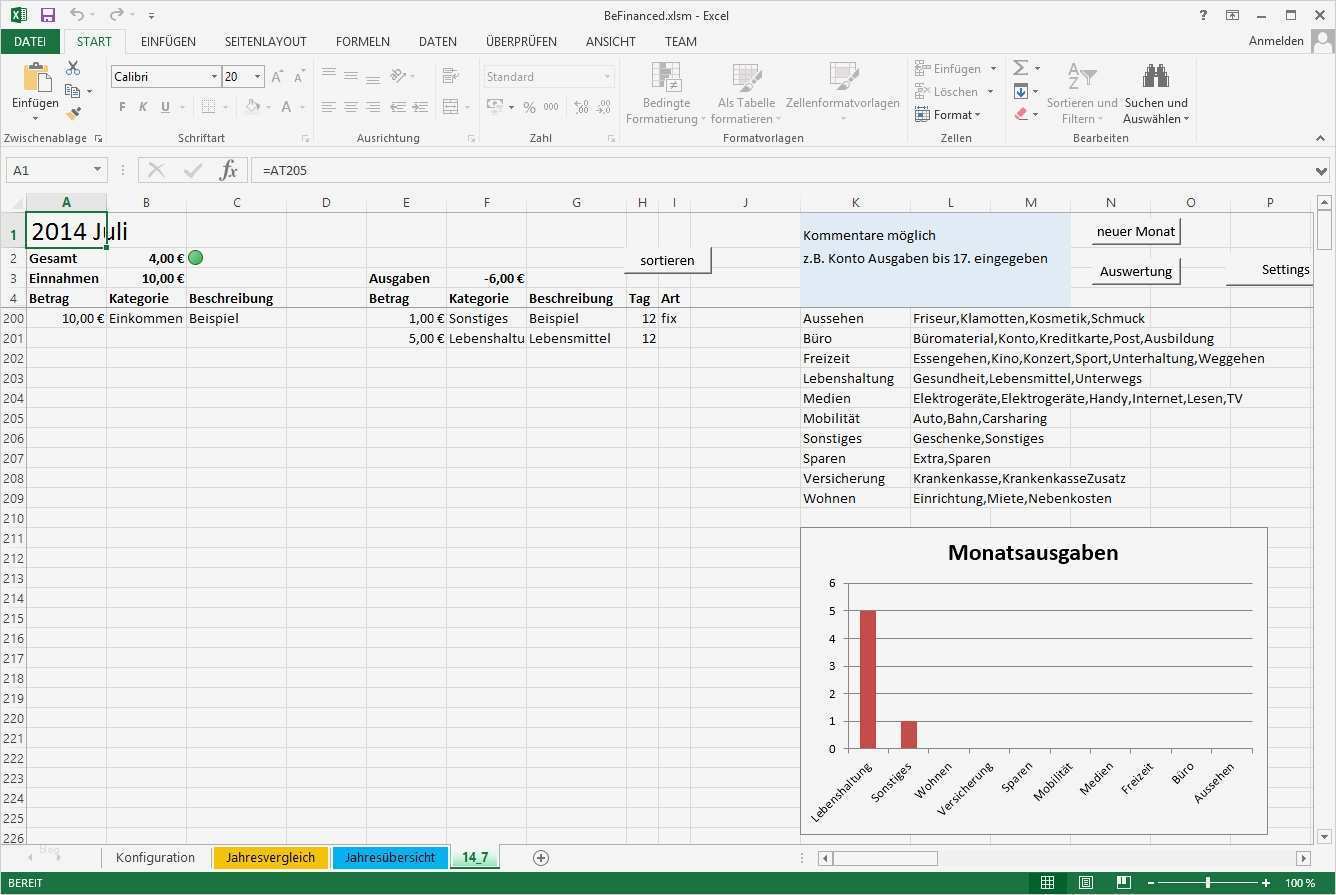Viewport: 1336px width, 895px height.
Task: Open the Name Box dropdown arrow
Action: pyautogui.click(x=97, y=171)
